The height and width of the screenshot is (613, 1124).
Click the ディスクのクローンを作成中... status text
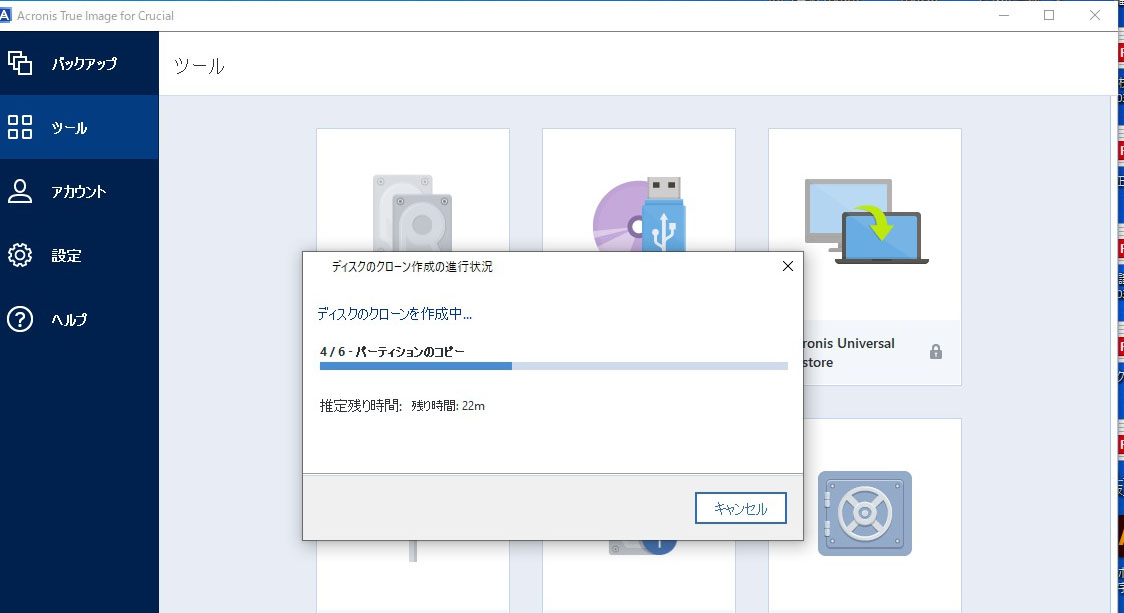[394, 313]
